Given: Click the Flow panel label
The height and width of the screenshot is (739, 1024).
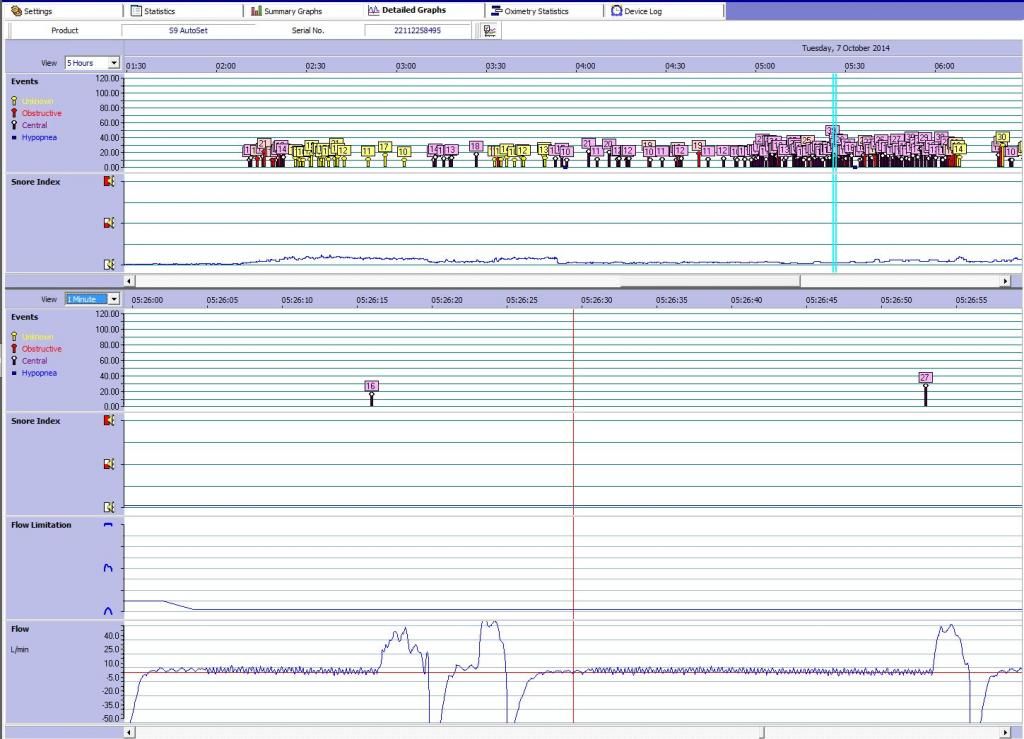Looking at the screenshot, I should 20,629.
